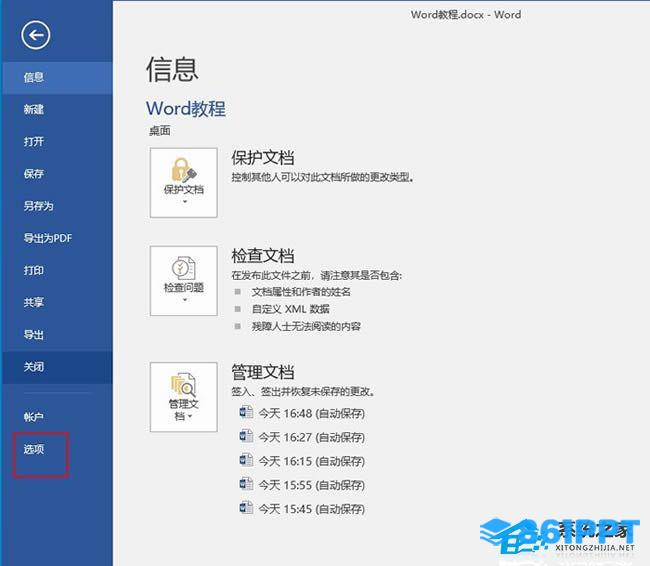Viewport: 650px width, 566px height.
Task: Open 选项 at the sidebar bottom
Action: pyautogui.click(x=57, y=449)
